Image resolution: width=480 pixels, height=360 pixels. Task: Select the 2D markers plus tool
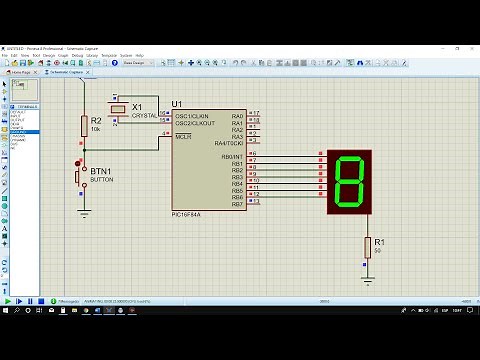point(4,244)
